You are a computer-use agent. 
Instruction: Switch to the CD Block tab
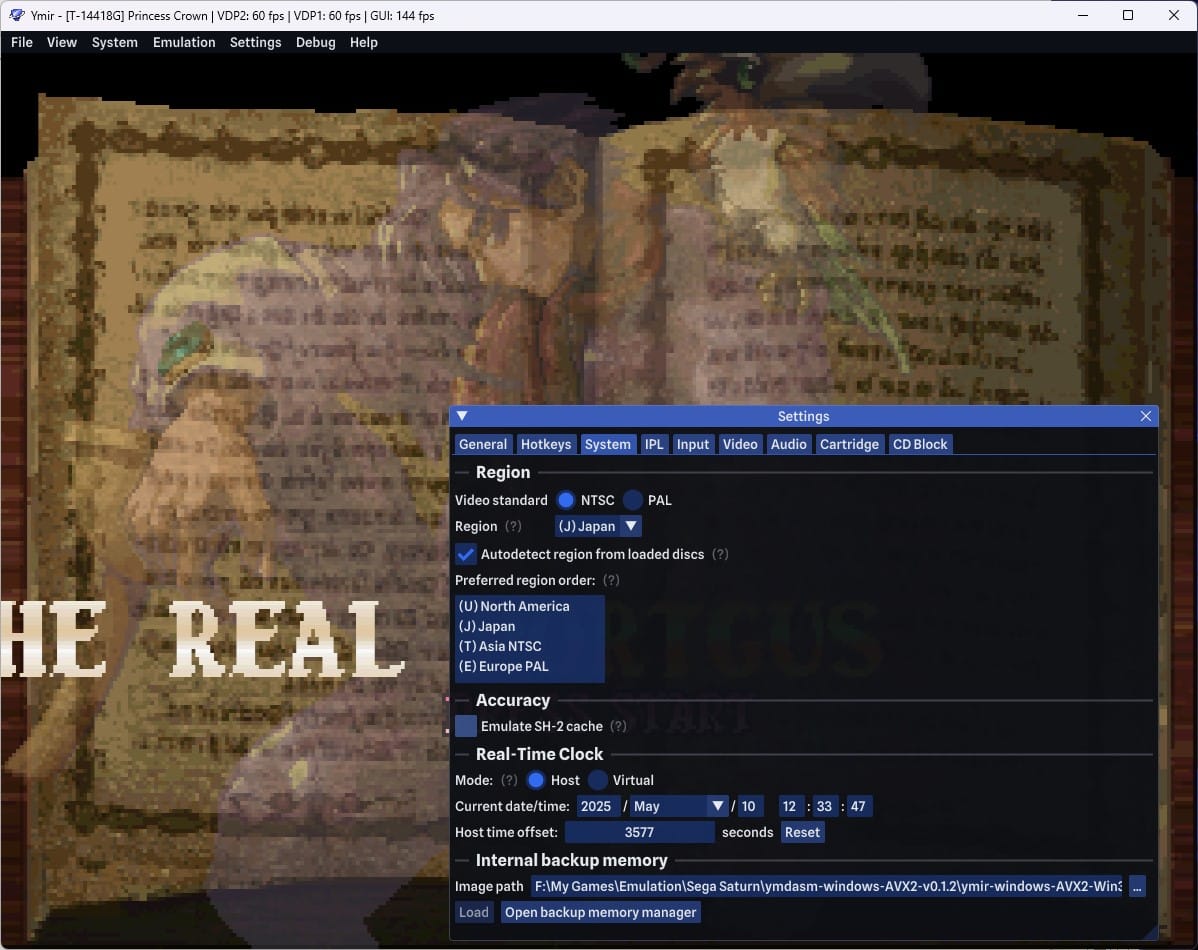pyautogui.click(x=919, y=444)
